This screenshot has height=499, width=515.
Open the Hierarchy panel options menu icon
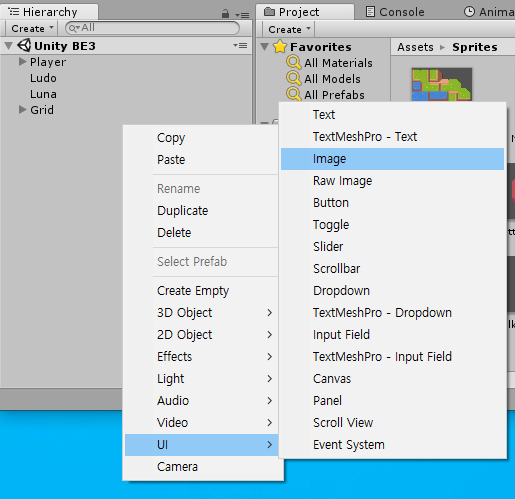[x=242, y=15]
